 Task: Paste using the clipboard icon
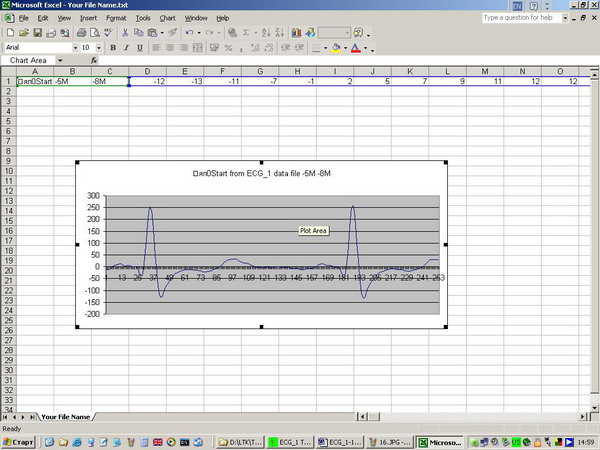click(152, 33)
